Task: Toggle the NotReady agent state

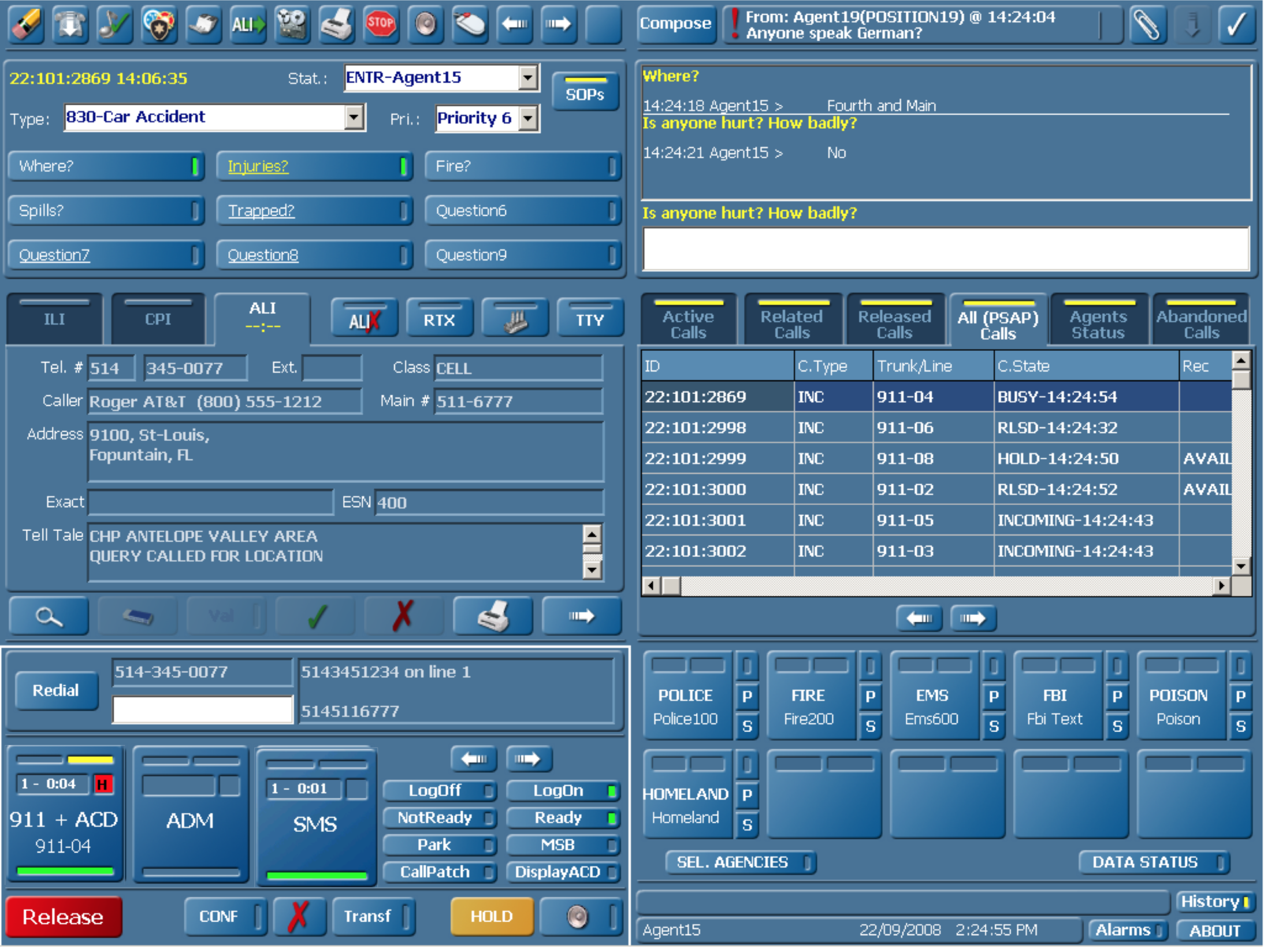Action: (x=438, y=817)
